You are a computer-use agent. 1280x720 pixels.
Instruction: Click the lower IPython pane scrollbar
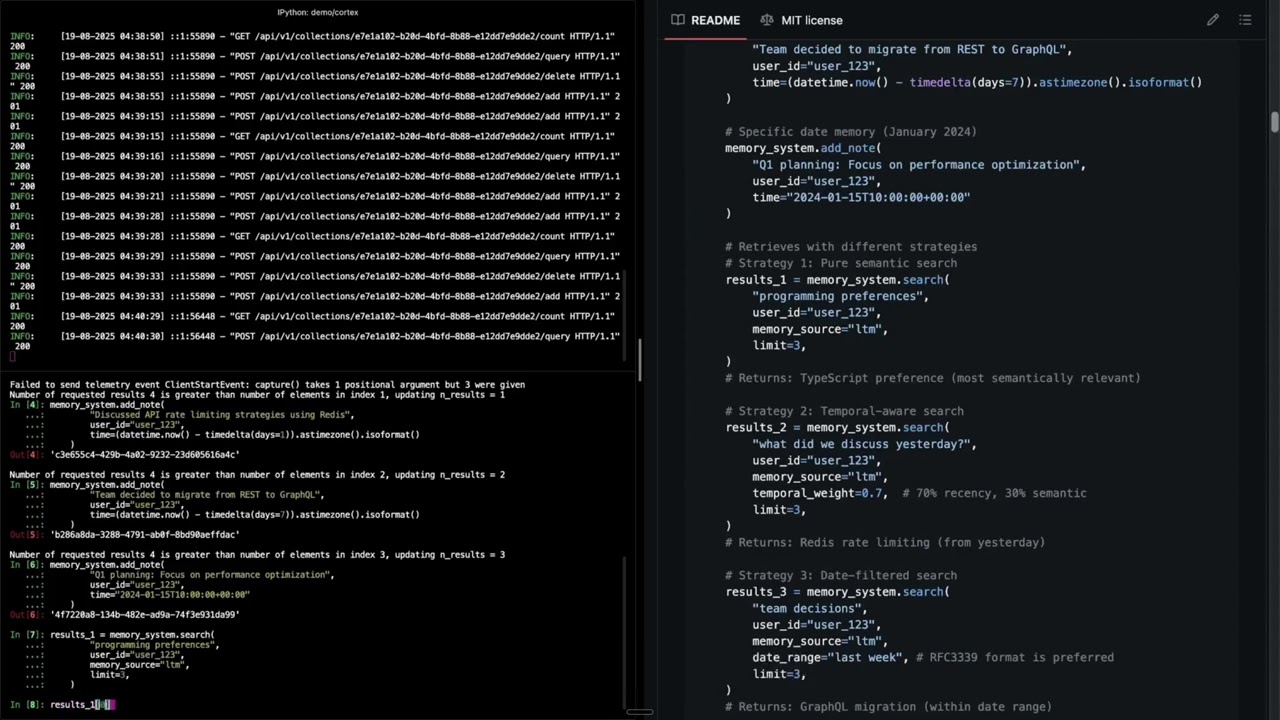click(626, 630)
